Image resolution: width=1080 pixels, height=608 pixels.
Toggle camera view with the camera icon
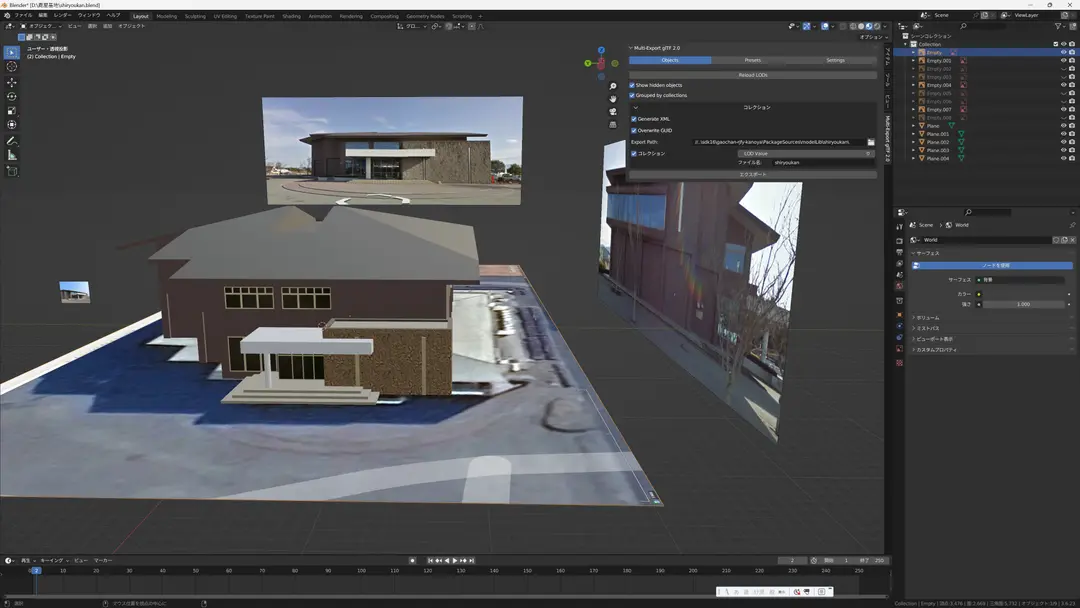pyautogui.click(x=612, y=111)
